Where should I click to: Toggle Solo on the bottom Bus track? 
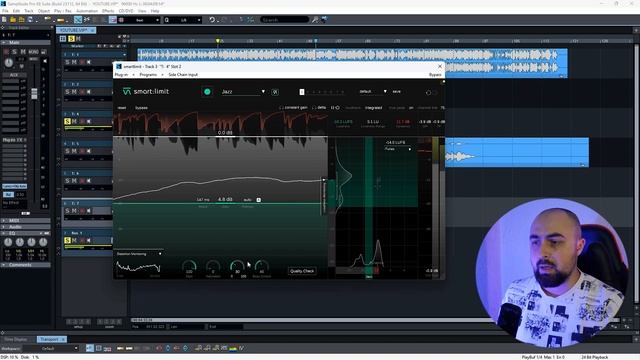(67, 240)
